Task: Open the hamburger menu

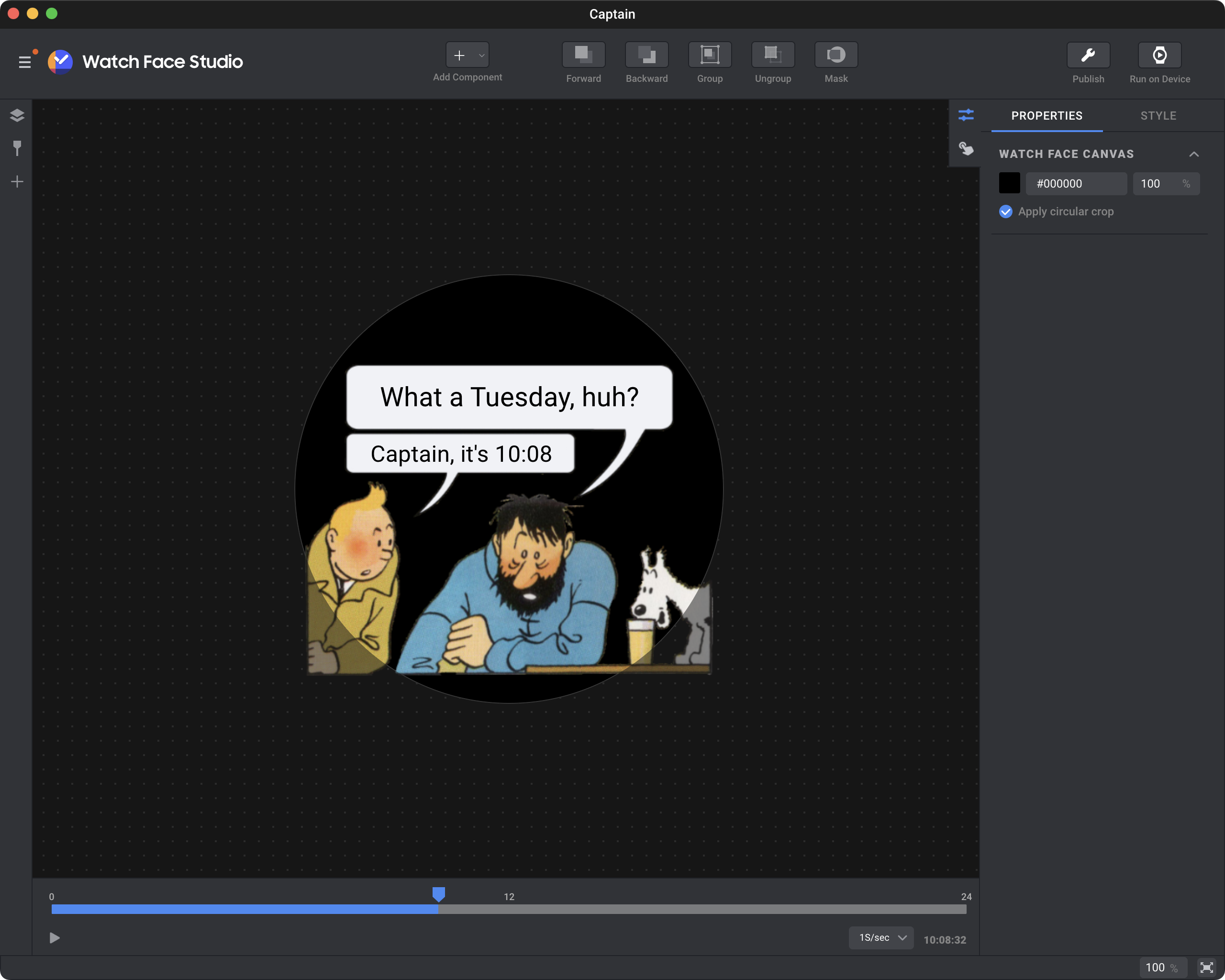Action: point(24,62)
